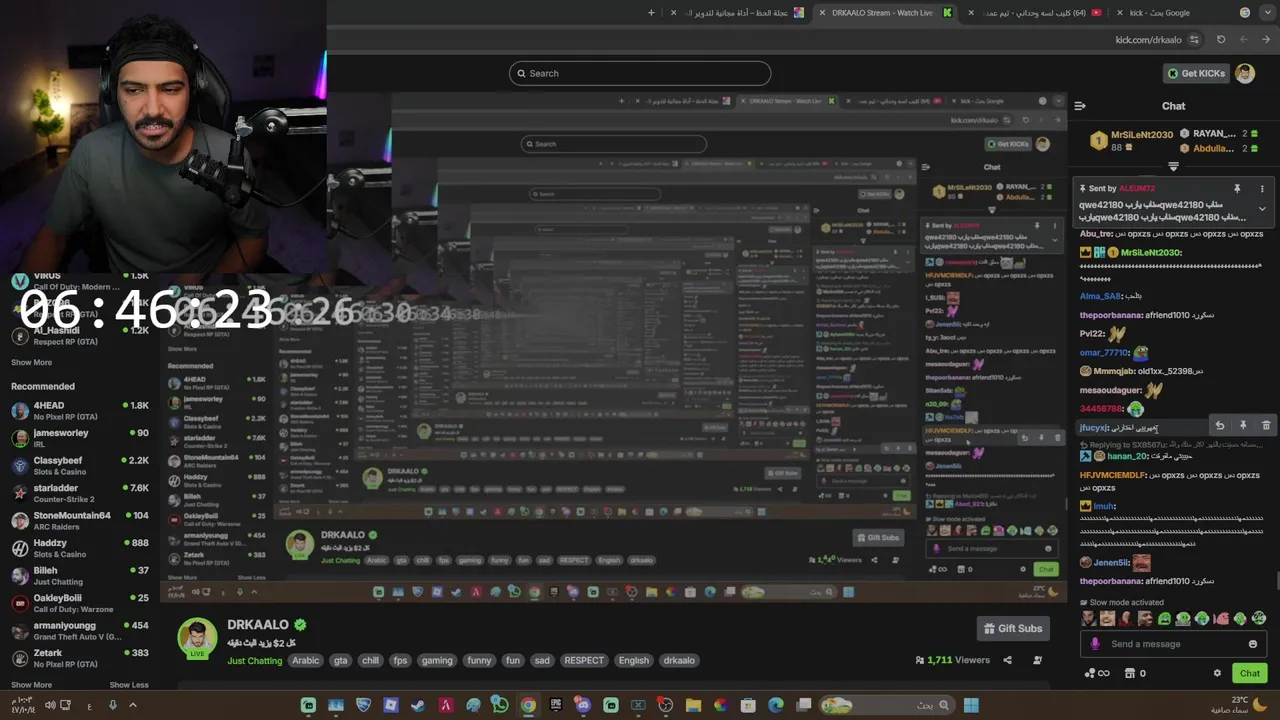The width and height of the screenshot is (1280, 720).
Task: Open DRKAALO's live avatar below the video
Action: point(197,639)
